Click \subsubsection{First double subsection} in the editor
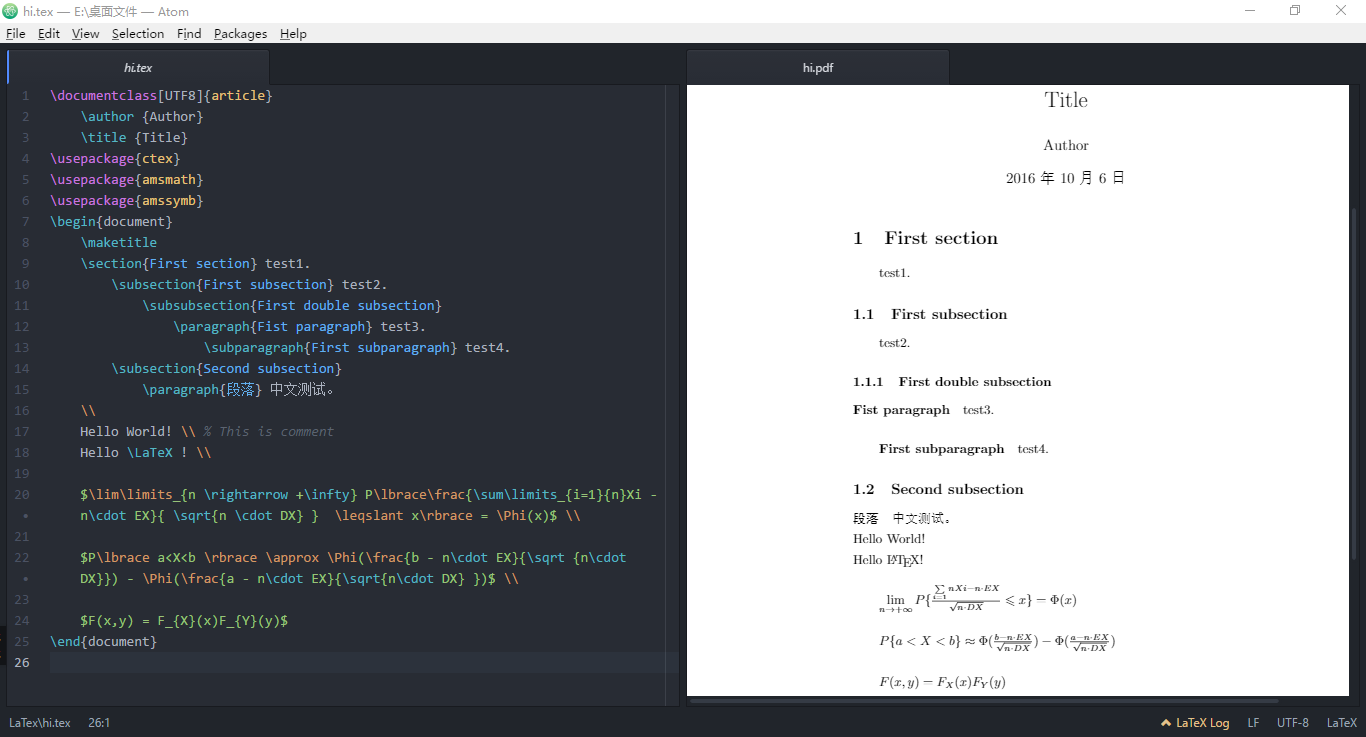 [x=292, y=306]
